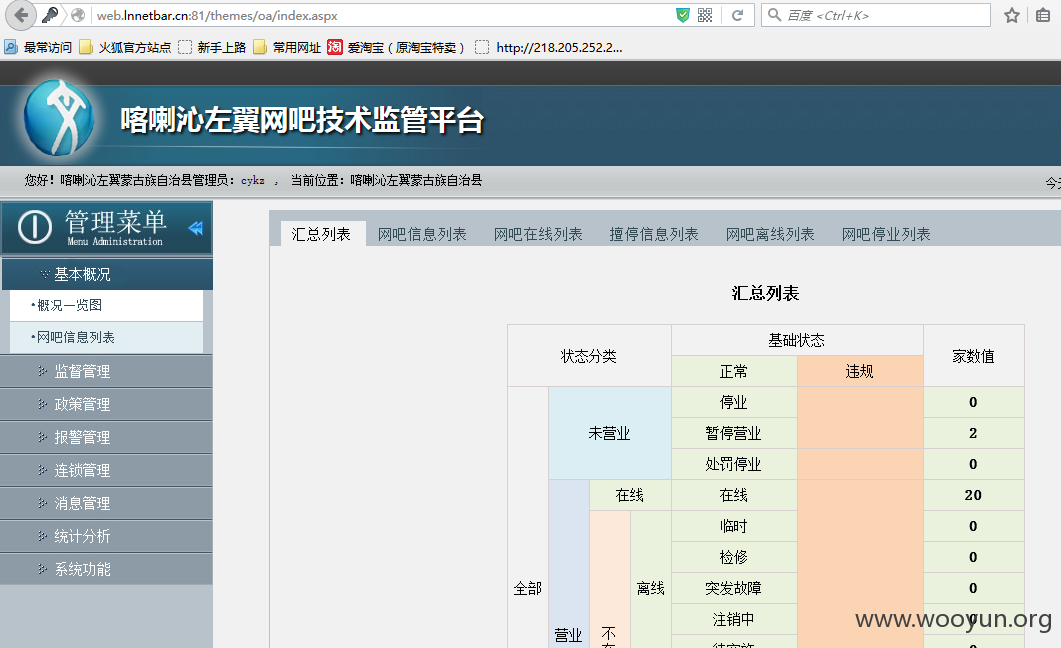
Task: Click the 在线 count value 20
Action: pos(973,495)
